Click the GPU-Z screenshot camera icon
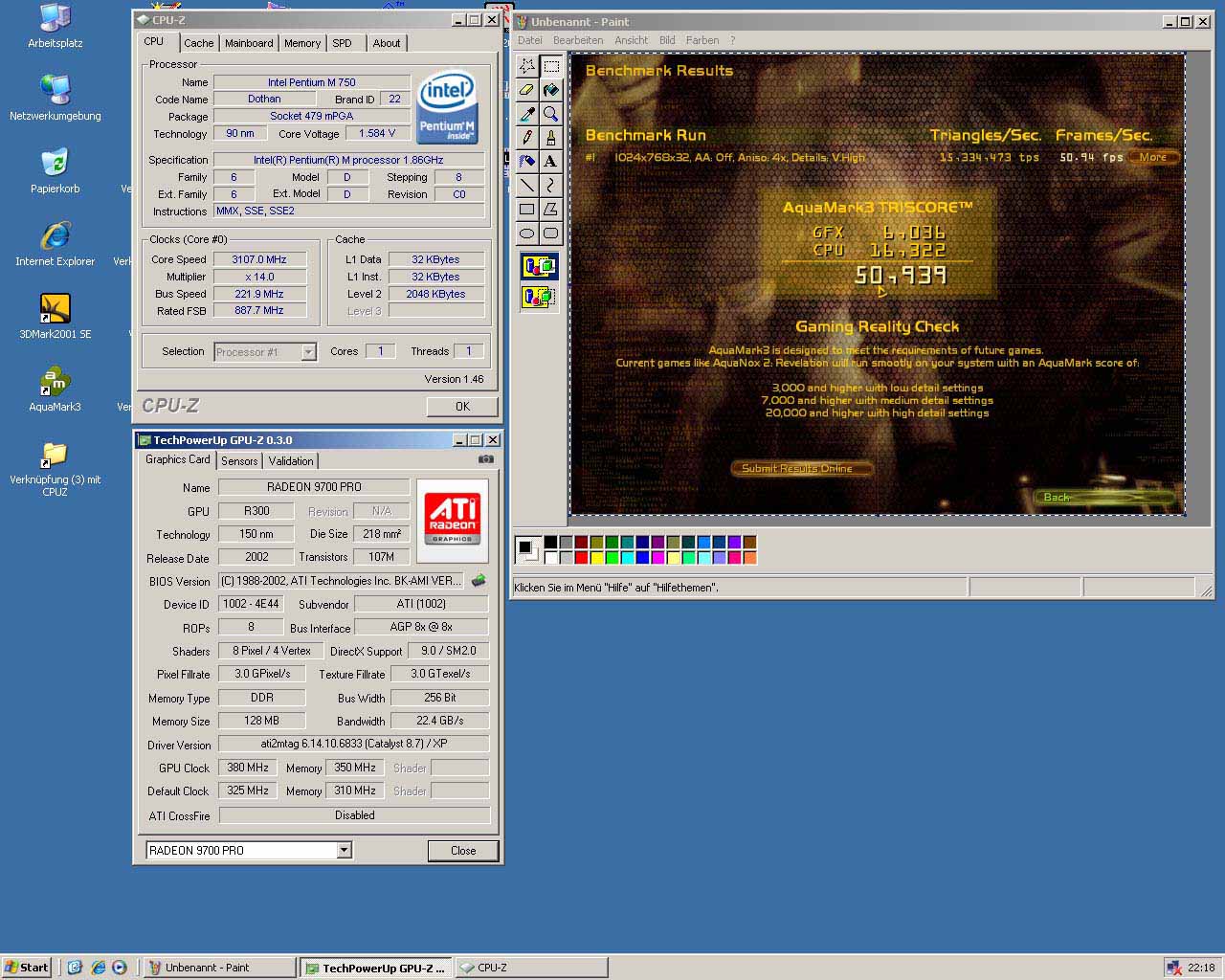Screen dimensions: 1225x980 [x=486, y=459]
